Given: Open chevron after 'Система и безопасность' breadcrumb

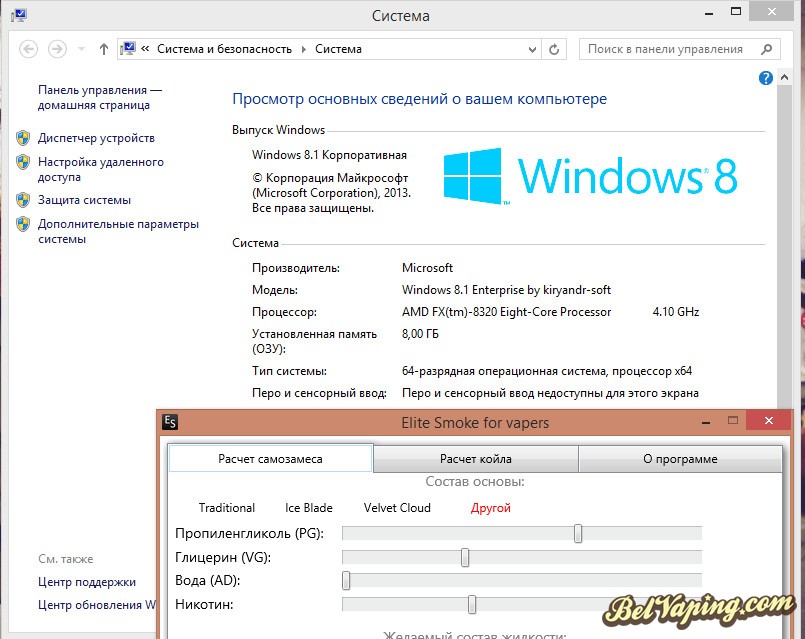Looking at the screenshot, I should click(303, 49).
